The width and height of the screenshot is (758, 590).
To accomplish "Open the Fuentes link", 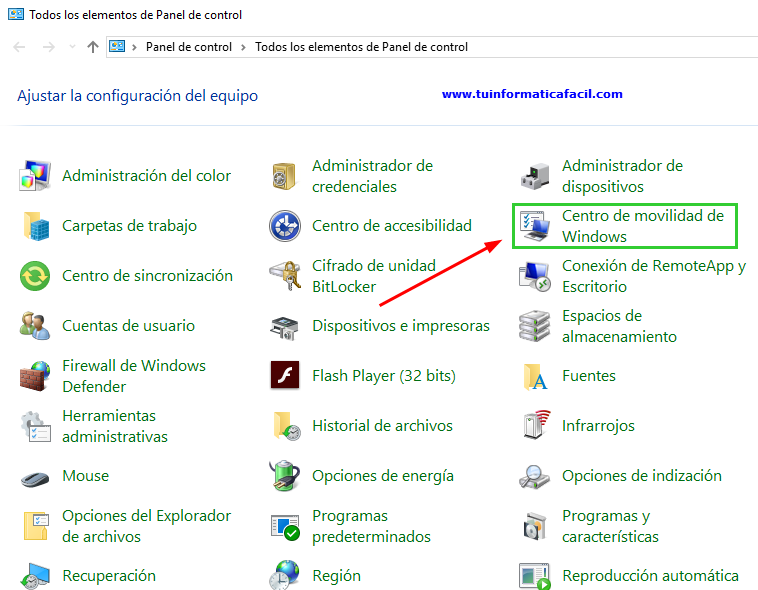I will 589,376.
